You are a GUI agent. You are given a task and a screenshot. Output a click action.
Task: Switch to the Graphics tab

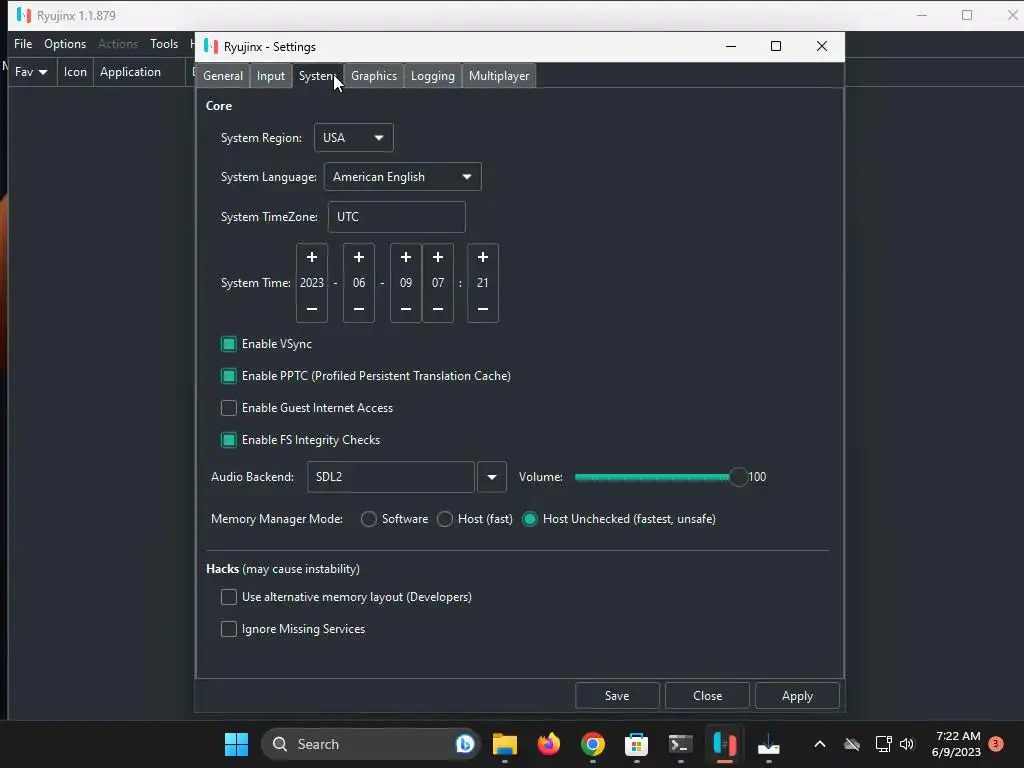374,76
